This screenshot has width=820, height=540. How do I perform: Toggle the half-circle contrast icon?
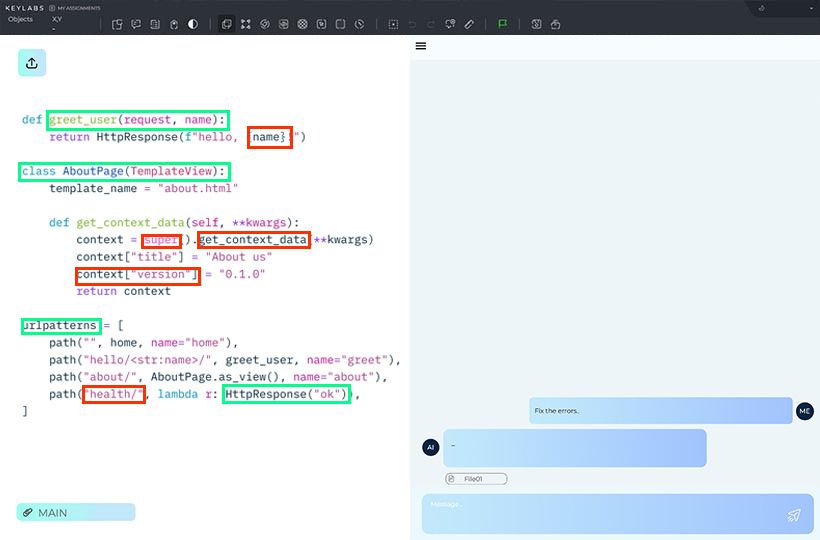click(x=193, y=24)
